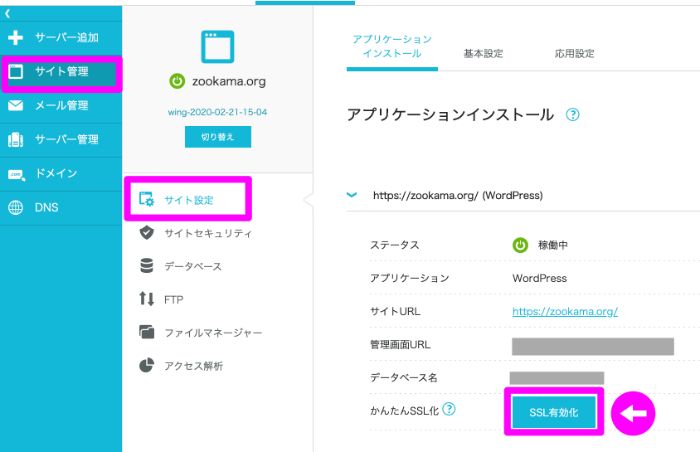Open データベース submenu item
700x452 pixels.
(x=192, y=266)
